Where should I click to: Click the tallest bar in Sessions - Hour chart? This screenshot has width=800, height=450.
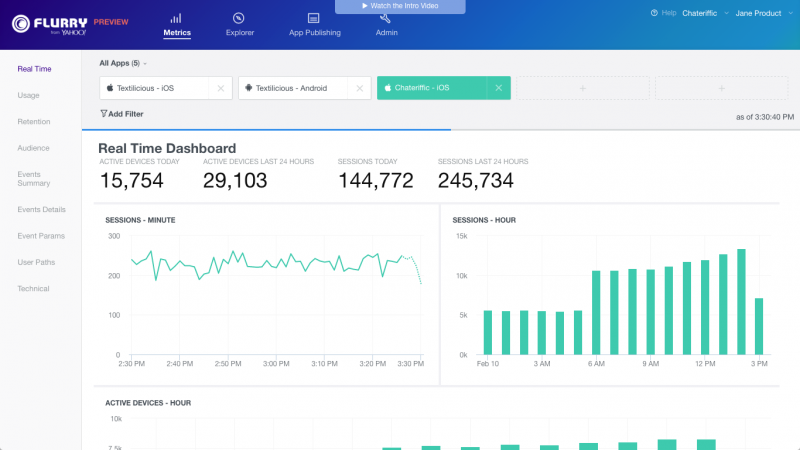(741, 301)
